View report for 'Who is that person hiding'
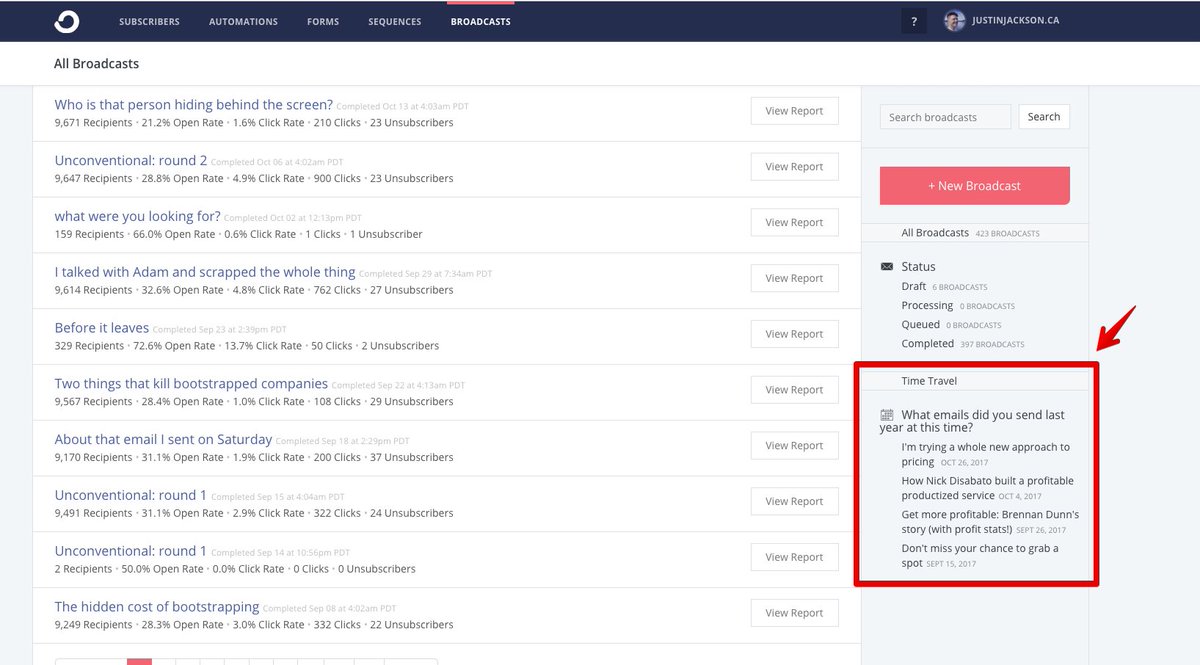Image resolution: width=1200 pixels, height=665 pixels. tap(794, 111)
